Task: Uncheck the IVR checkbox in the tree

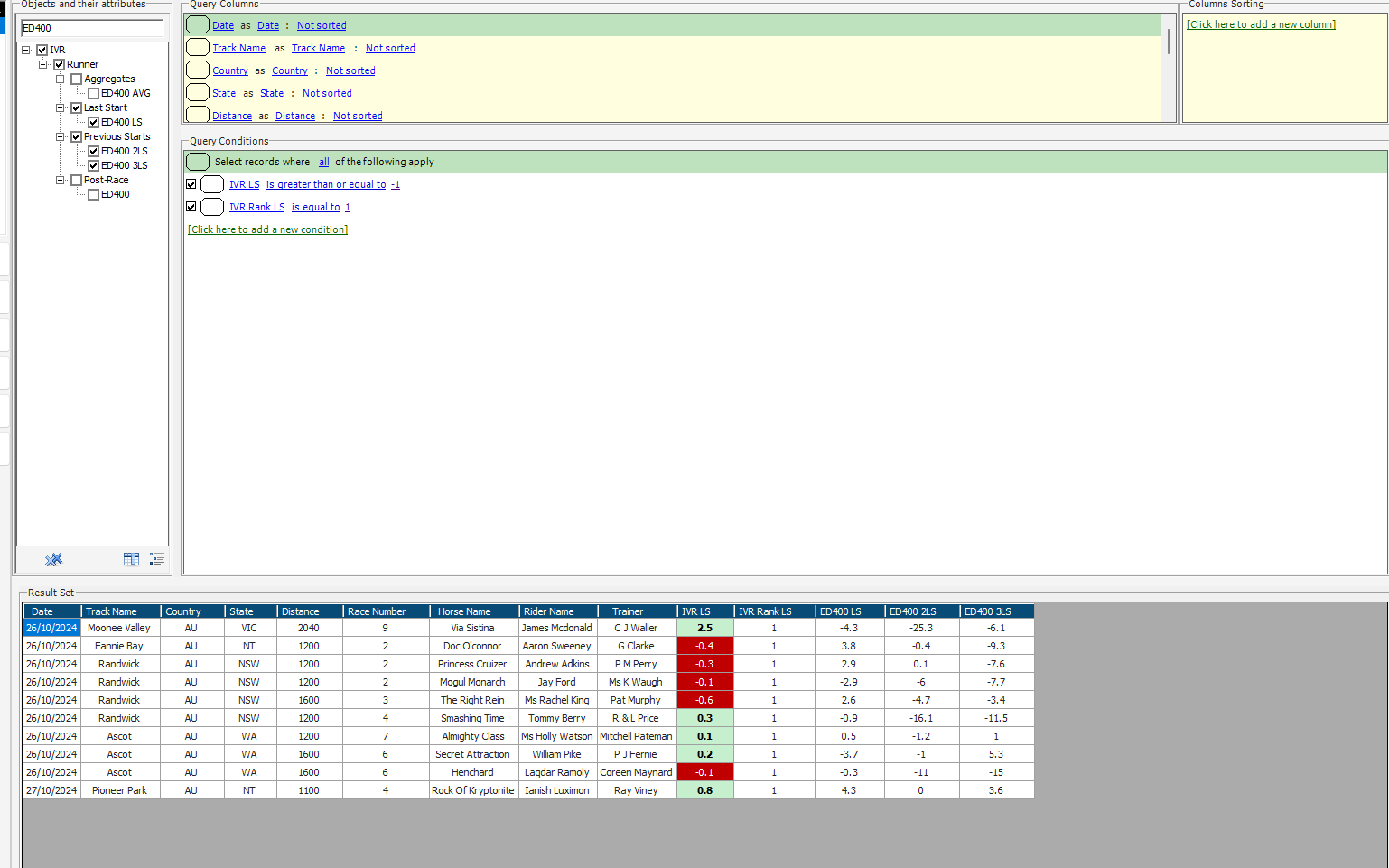Action: pyautogui.click(x=42, y=50)
